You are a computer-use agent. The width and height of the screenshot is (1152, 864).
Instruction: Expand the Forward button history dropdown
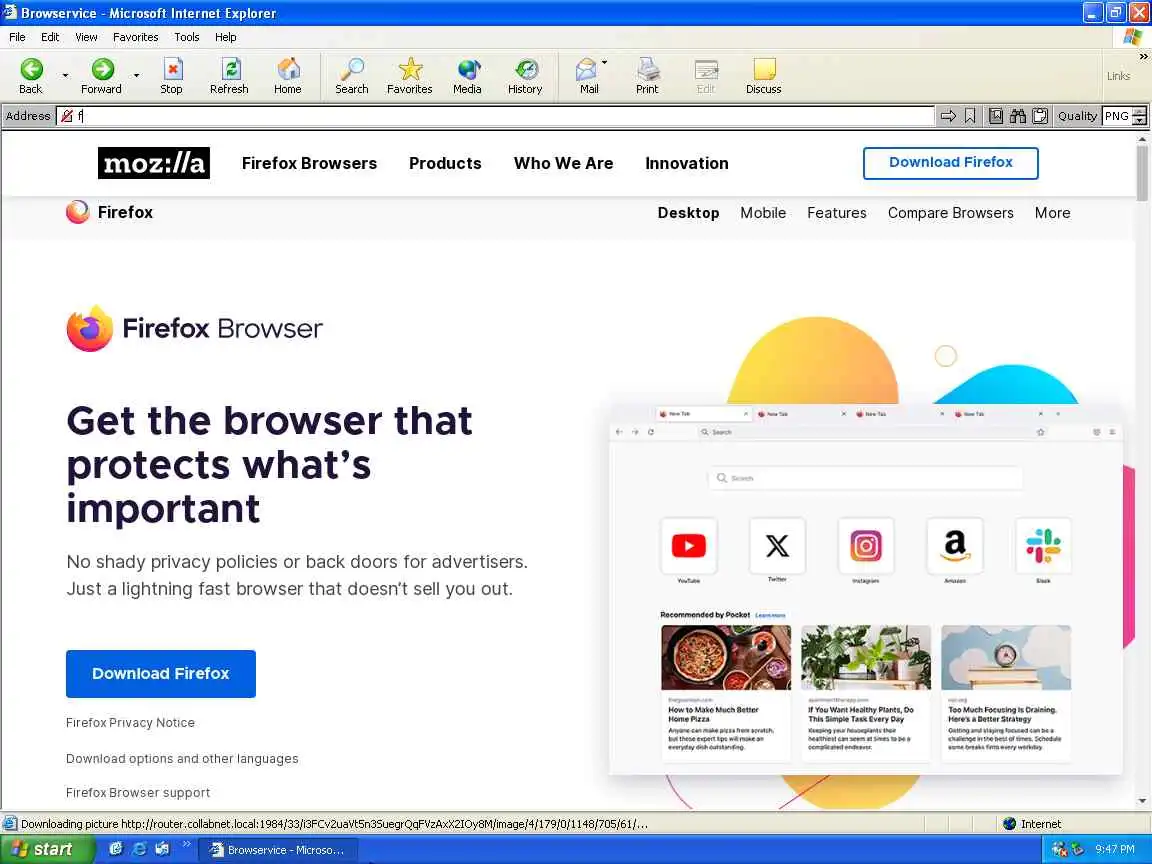click(x=137, y=75)
